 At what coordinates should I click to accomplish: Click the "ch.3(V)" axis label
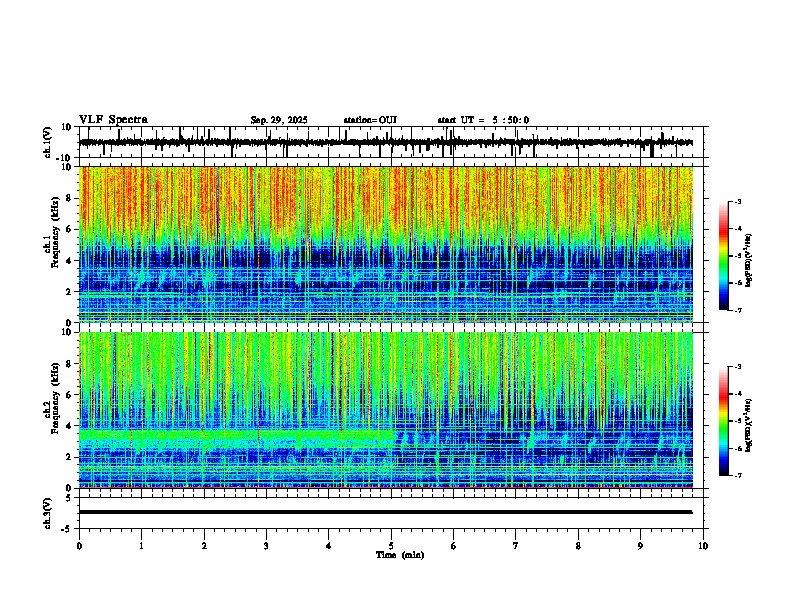coord(48,513)
